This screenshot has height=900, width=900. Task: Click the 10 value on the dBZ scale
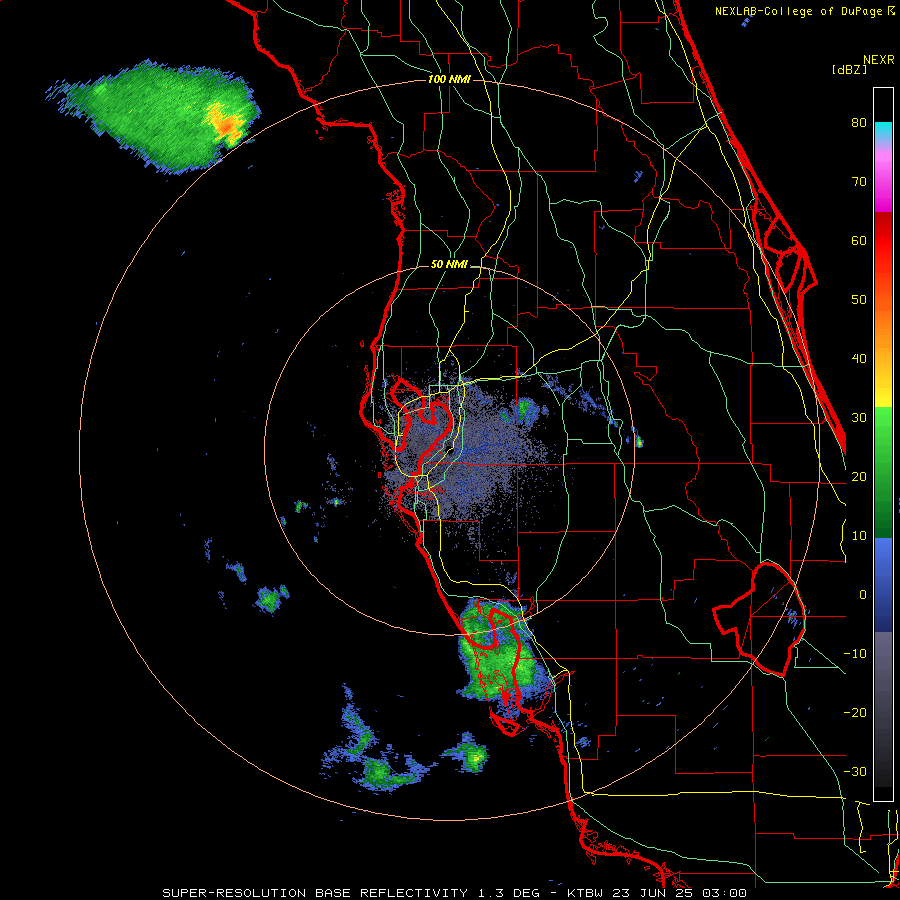859,536
